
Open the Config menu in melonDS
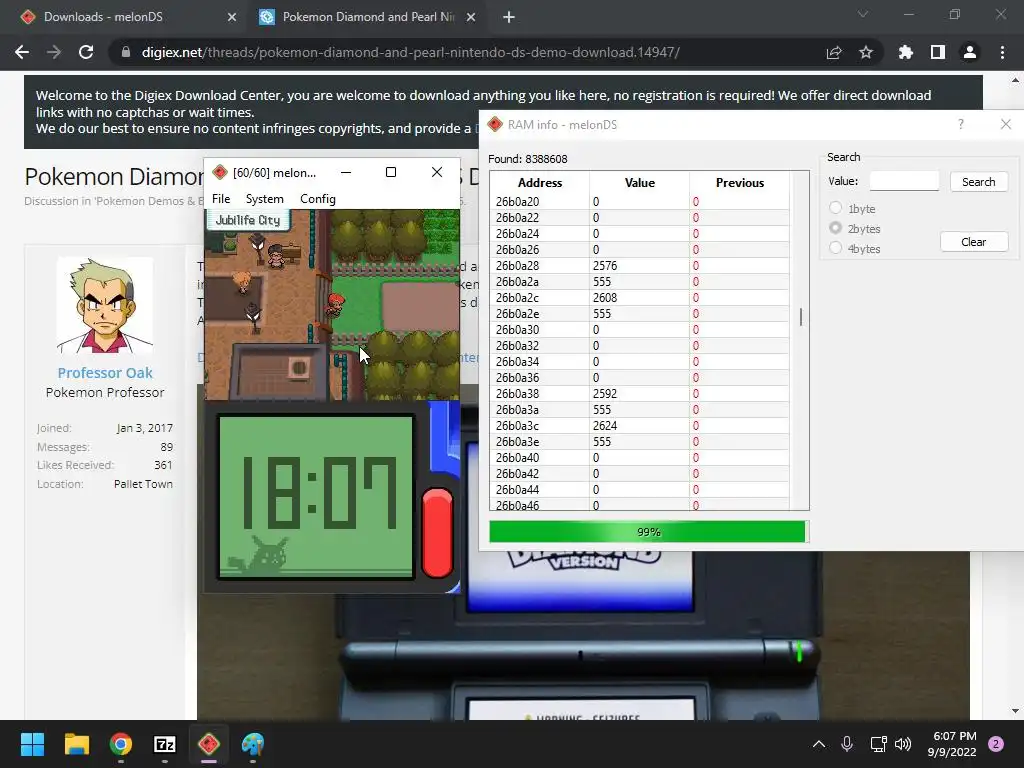pos(318,199)
